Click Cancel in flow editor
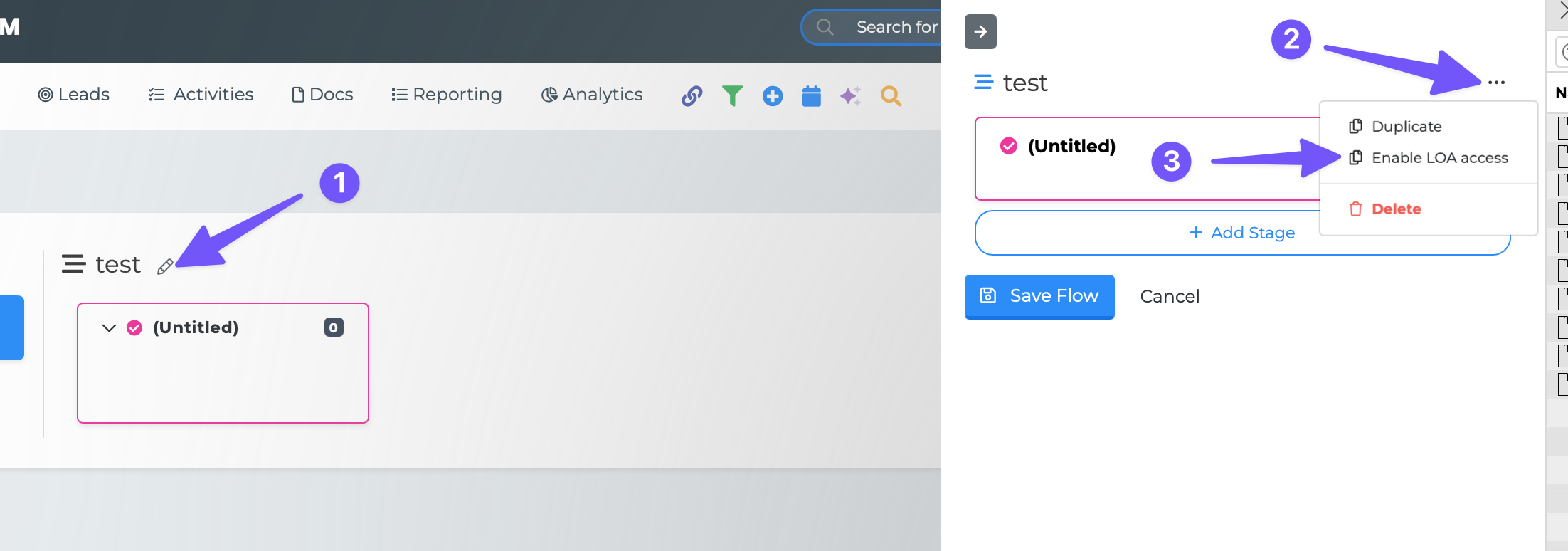The height and width of the screenshot is (551, 1568). 1170,296
